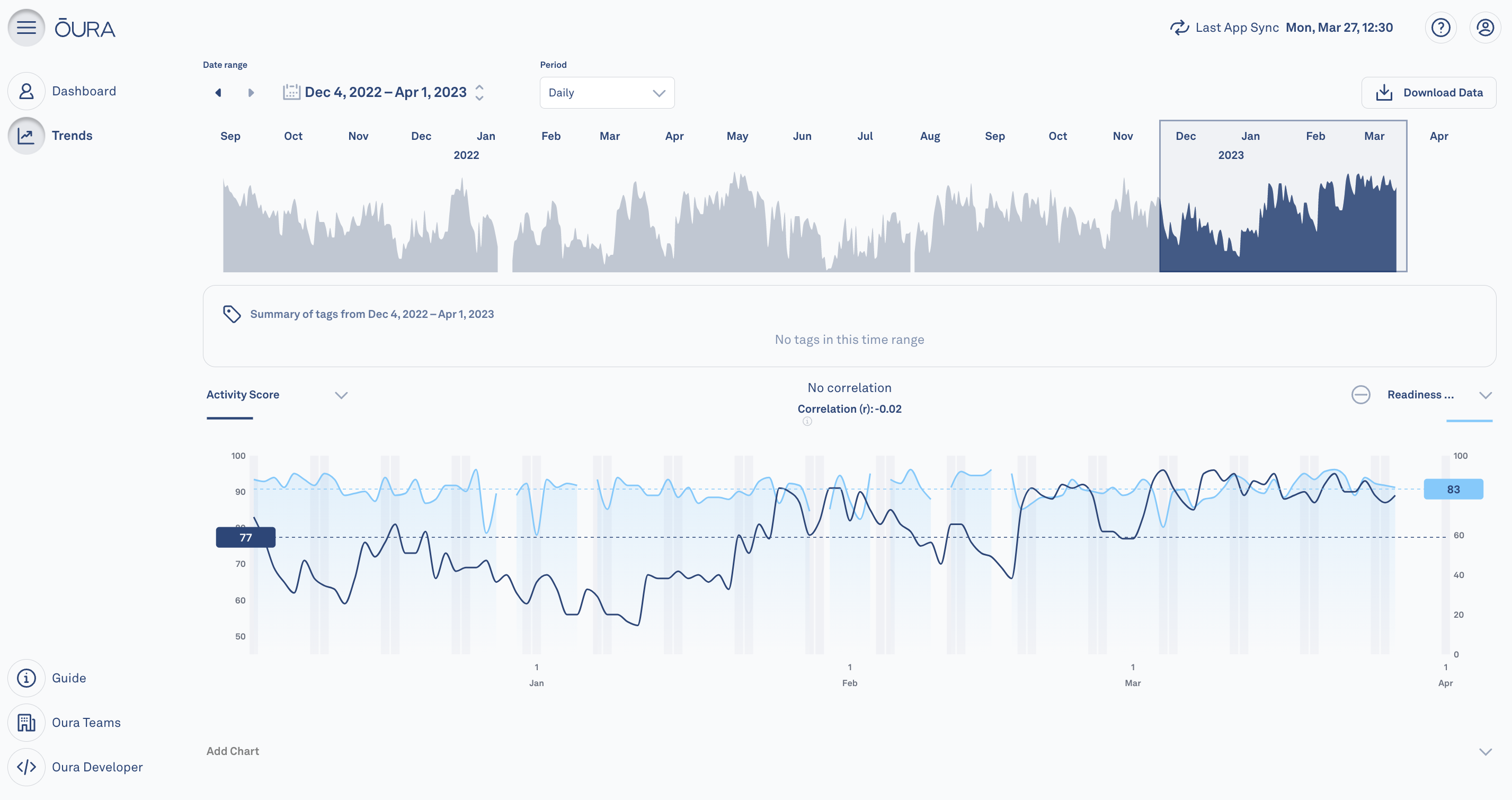Click the hamburger menu icon top left
The image size is (1512, 800).
coord(27,27)
